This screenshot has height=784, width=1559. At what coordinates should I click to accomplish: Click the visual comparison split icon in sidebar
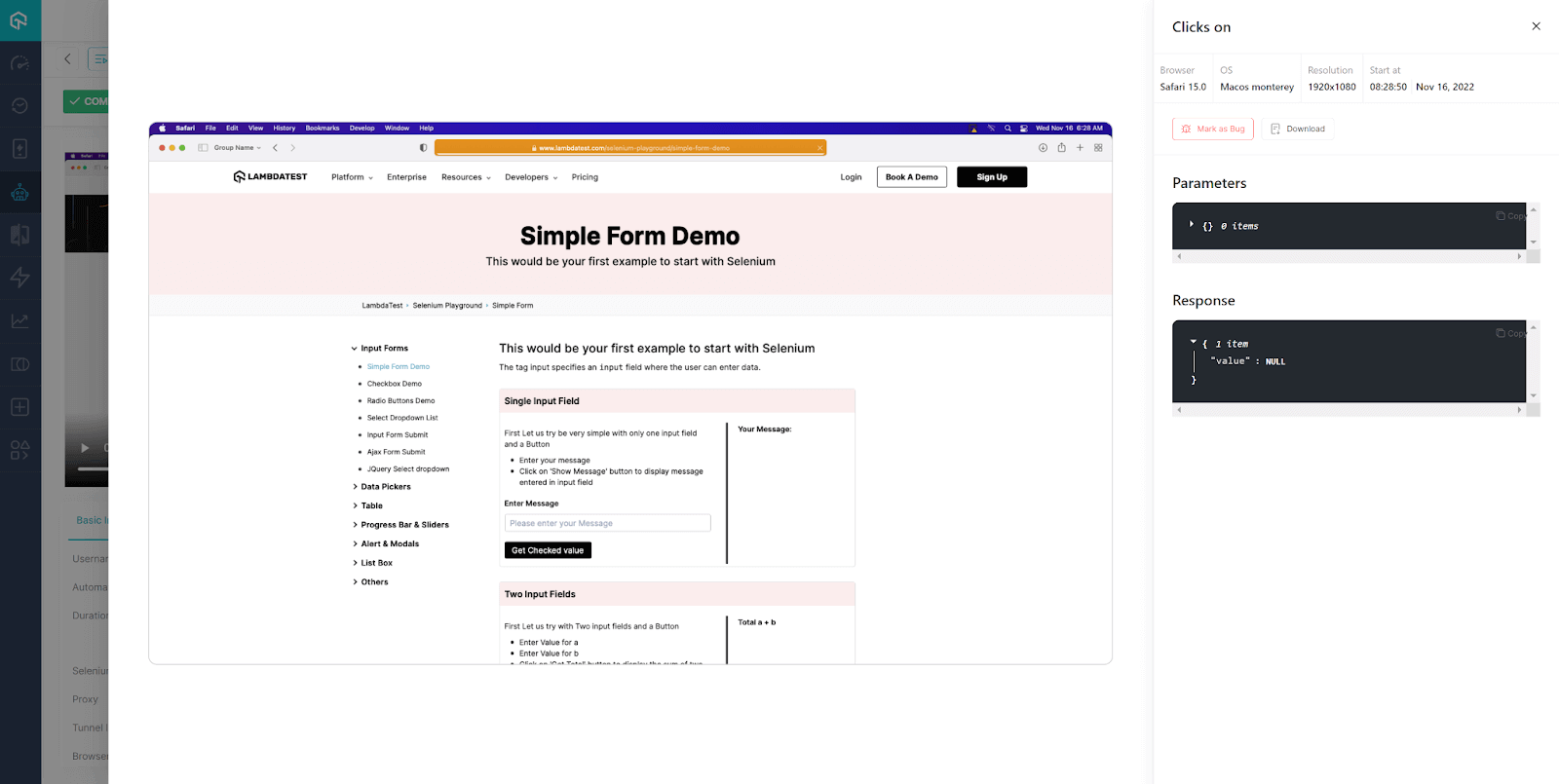[x=19, y=235]
